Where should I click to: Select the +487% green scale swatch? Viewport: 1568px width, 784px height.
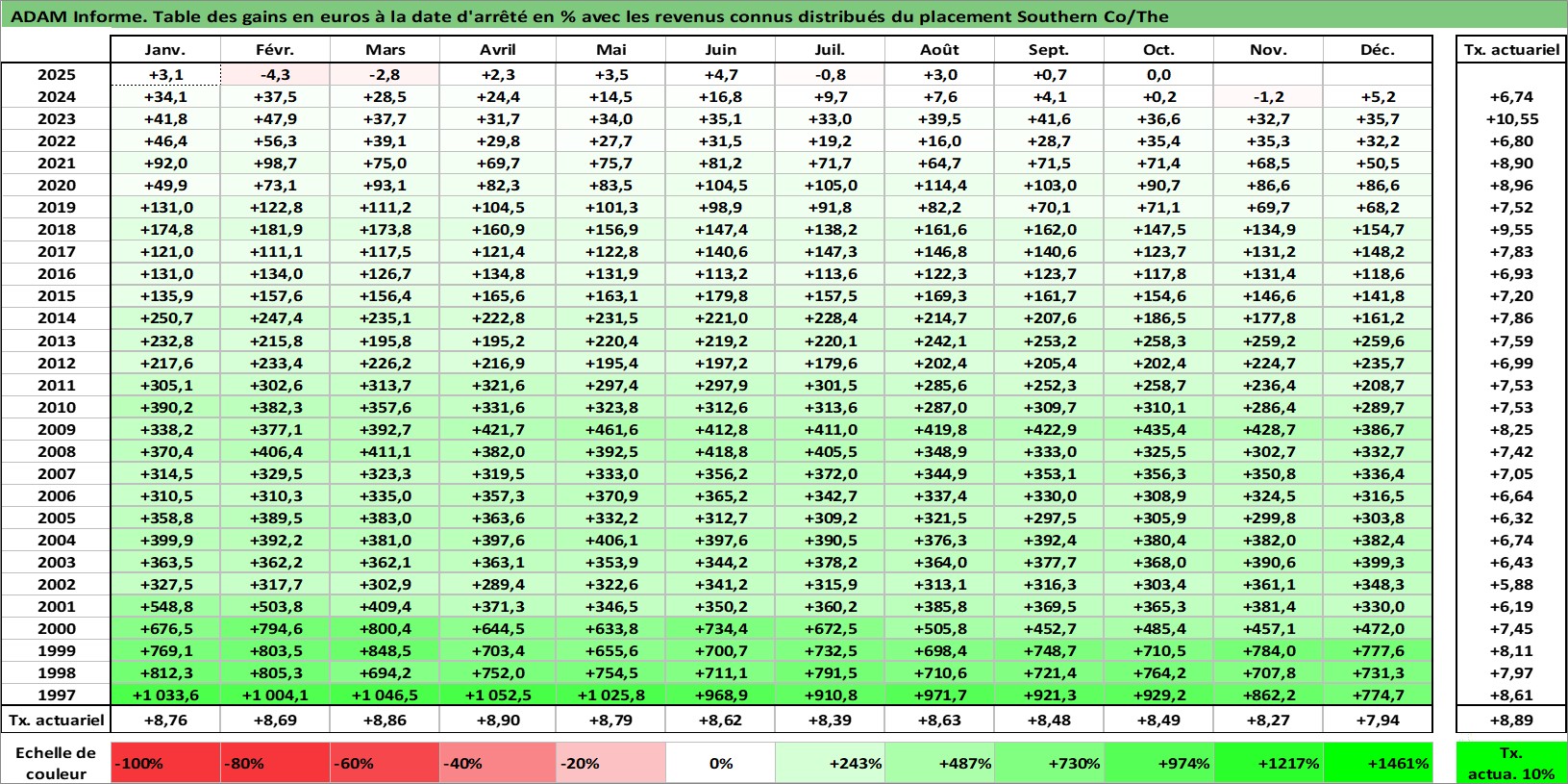coord(939,763)
